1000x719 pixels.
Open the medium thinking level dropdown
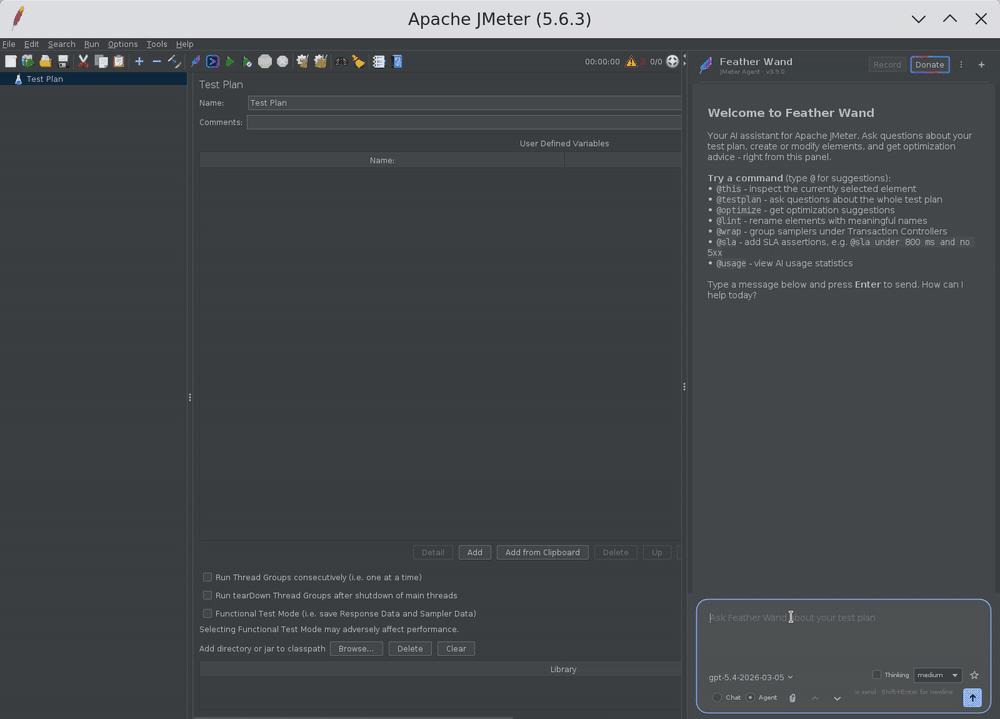coord(938,675)
